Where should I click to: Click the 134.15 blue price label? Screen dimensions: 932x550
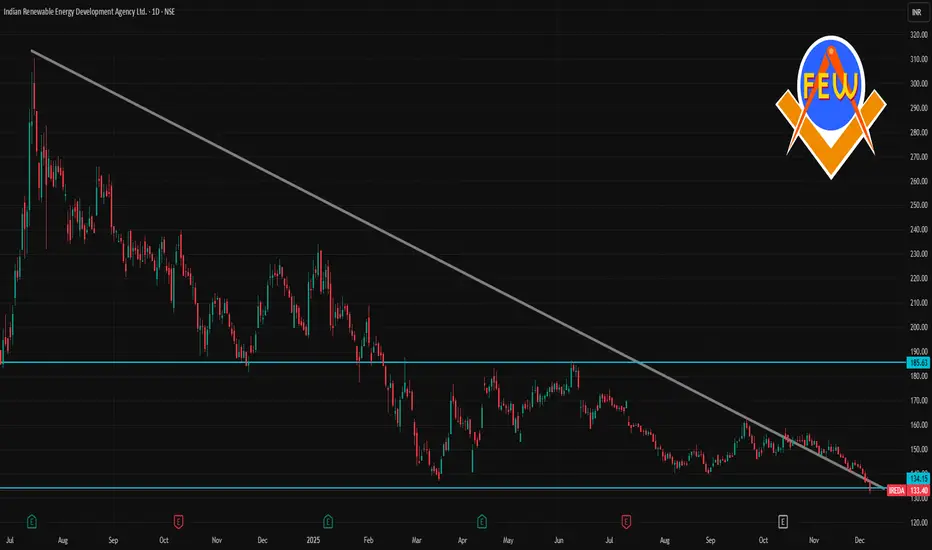(x=918, y=478)
